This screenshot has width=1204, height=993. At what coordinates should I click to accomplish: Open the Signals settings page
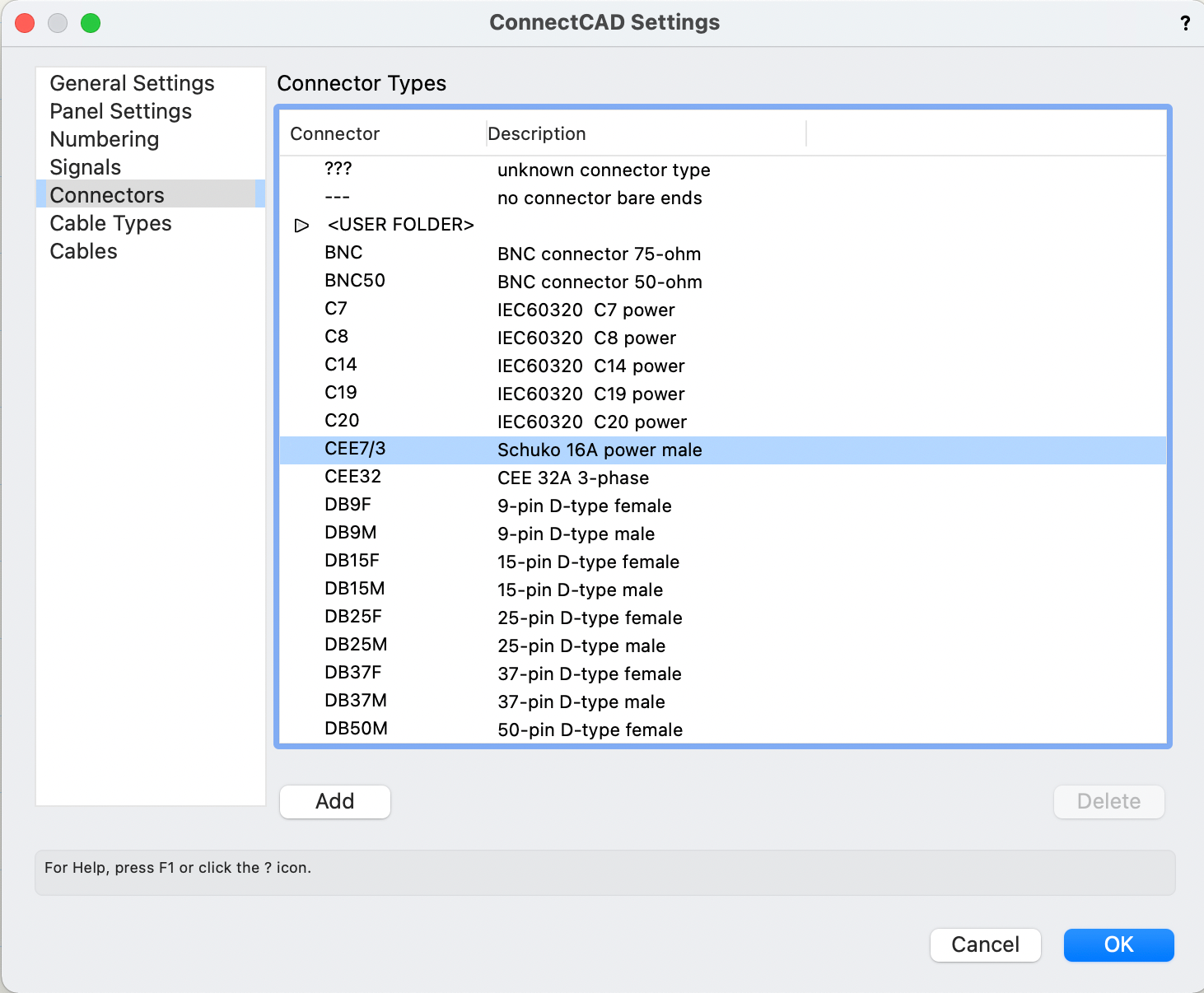85,166
